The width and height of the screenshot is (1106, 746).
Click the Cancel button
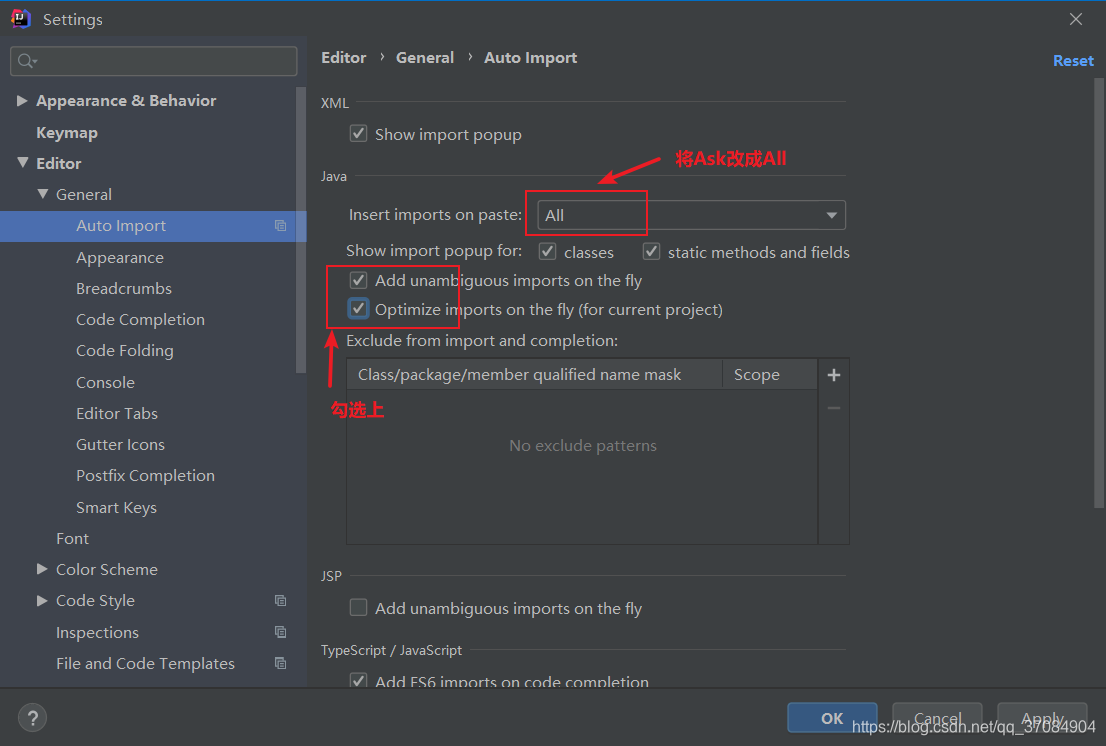click(x=937, y=718)
